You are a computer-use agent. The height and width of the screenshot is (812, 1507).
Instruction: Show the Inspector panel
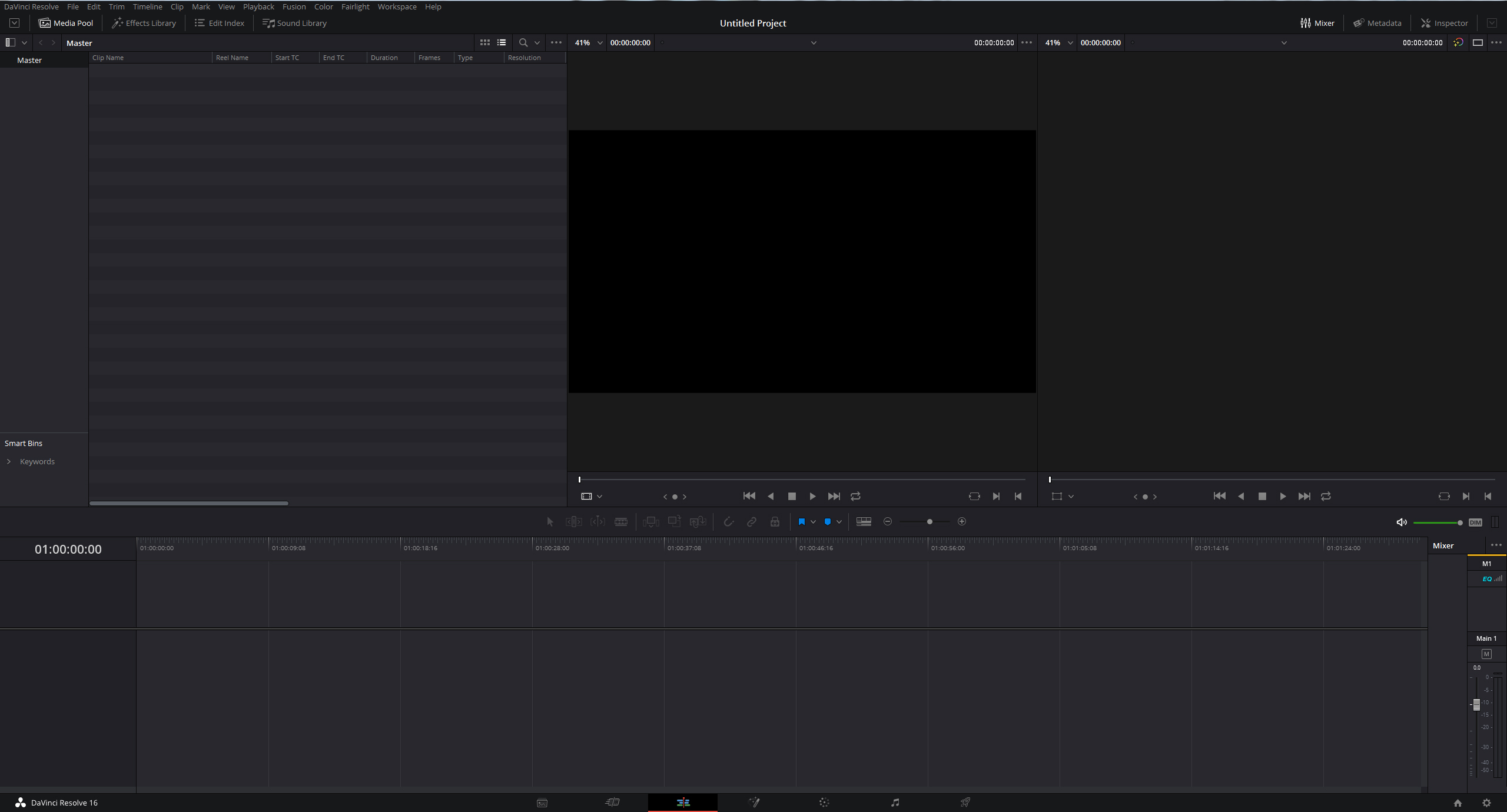tap(1444, 23)
